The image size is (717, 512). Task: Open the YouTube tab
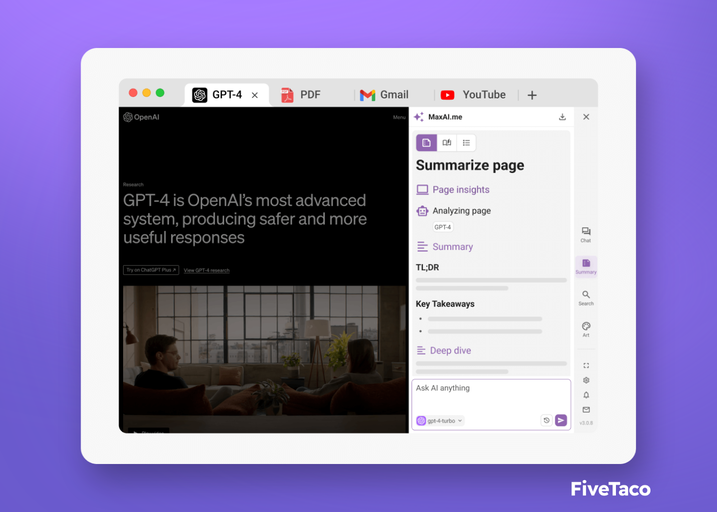tap(473, 95)
